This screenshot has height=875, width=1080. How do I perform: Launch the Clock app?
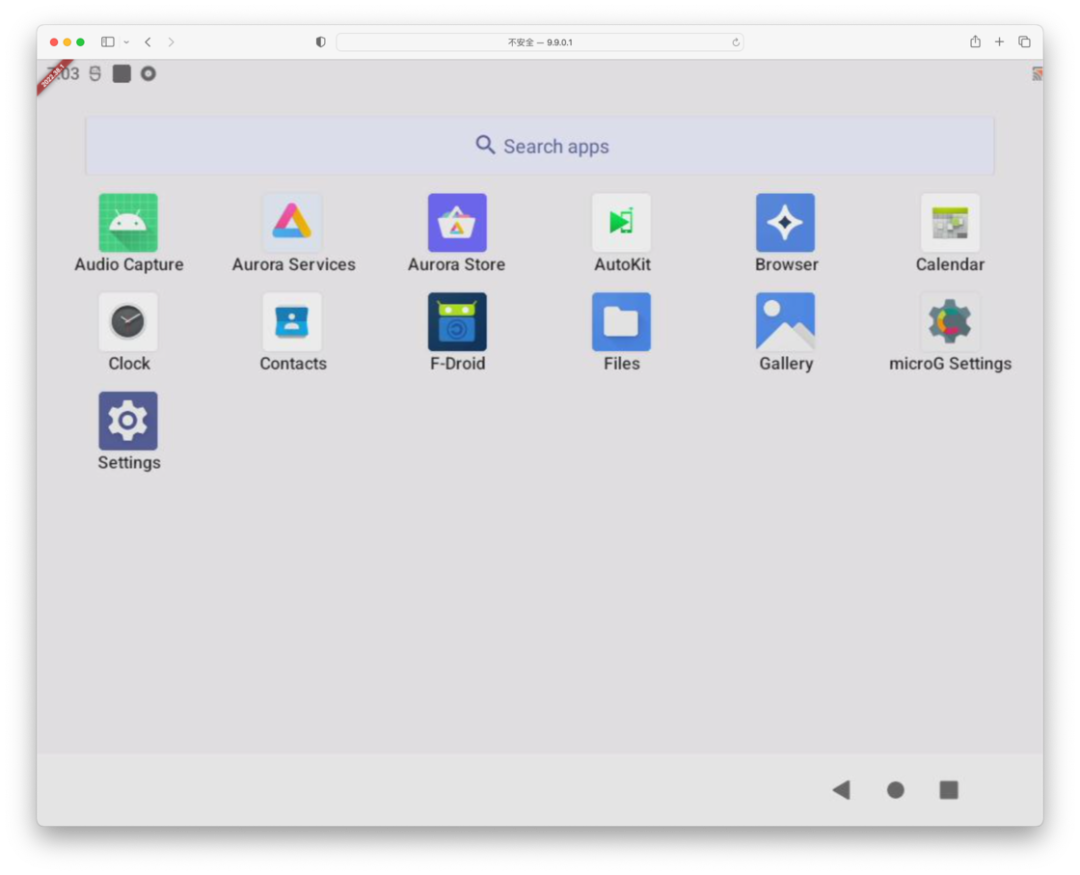click(128, 322)
